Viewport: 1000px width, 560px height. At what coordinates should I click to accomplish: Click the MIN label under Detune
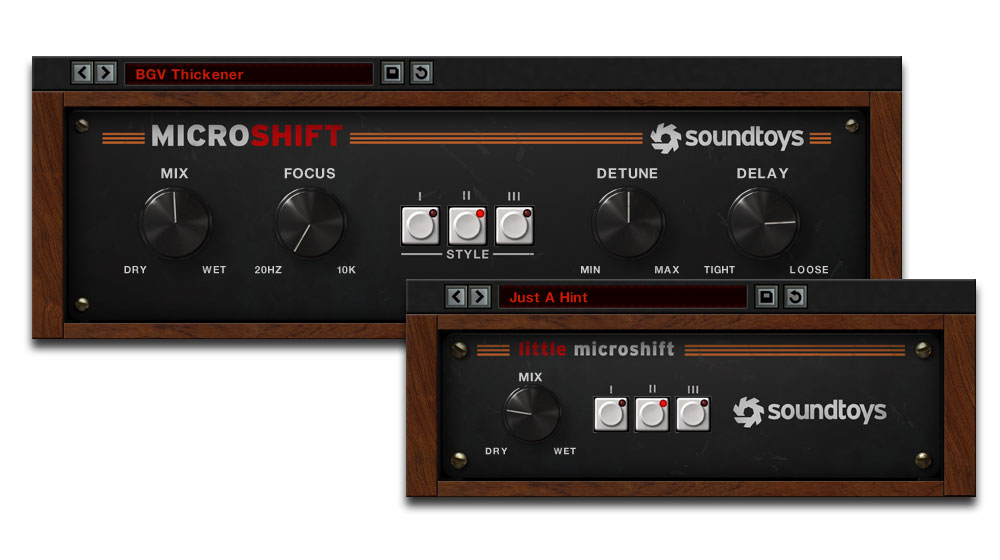tap(591, 270)
